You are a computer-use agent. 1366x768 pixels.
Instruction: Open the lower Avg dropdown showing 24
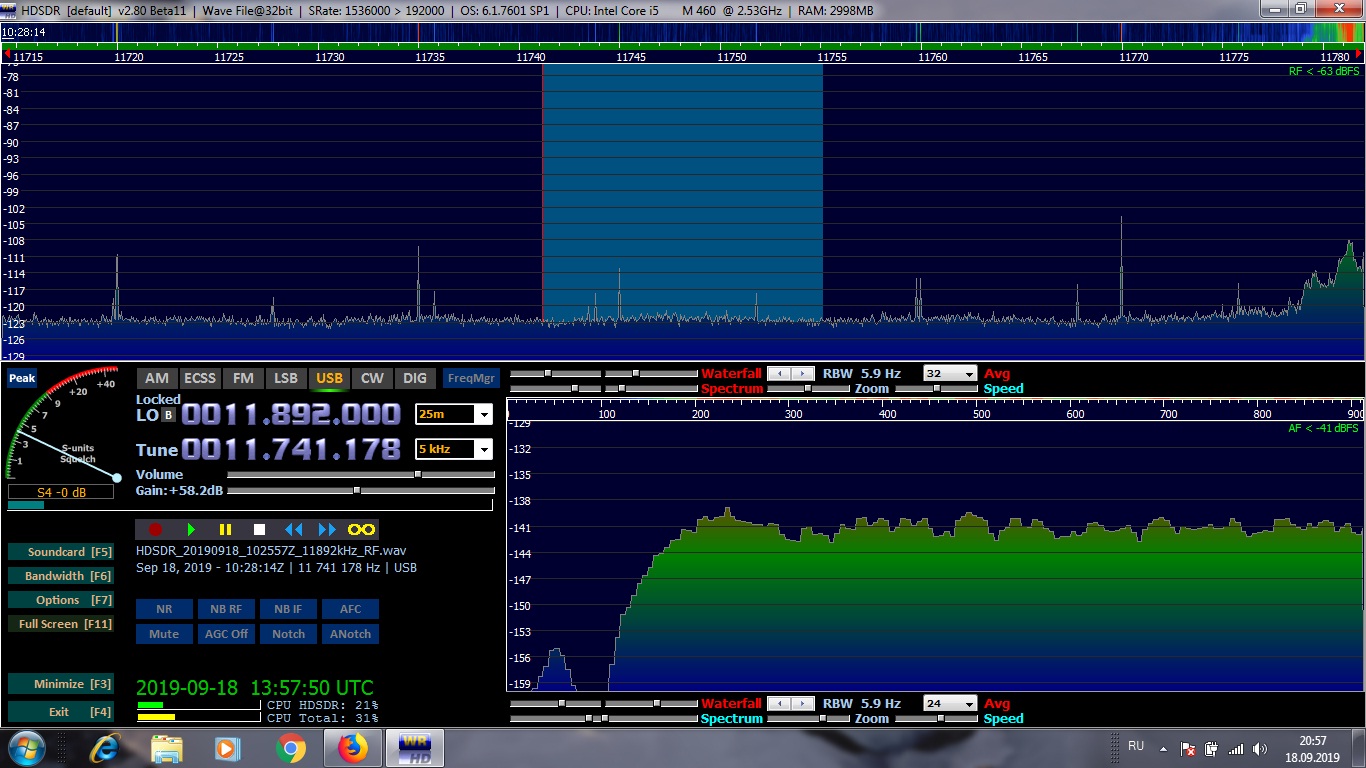point(950,703)
